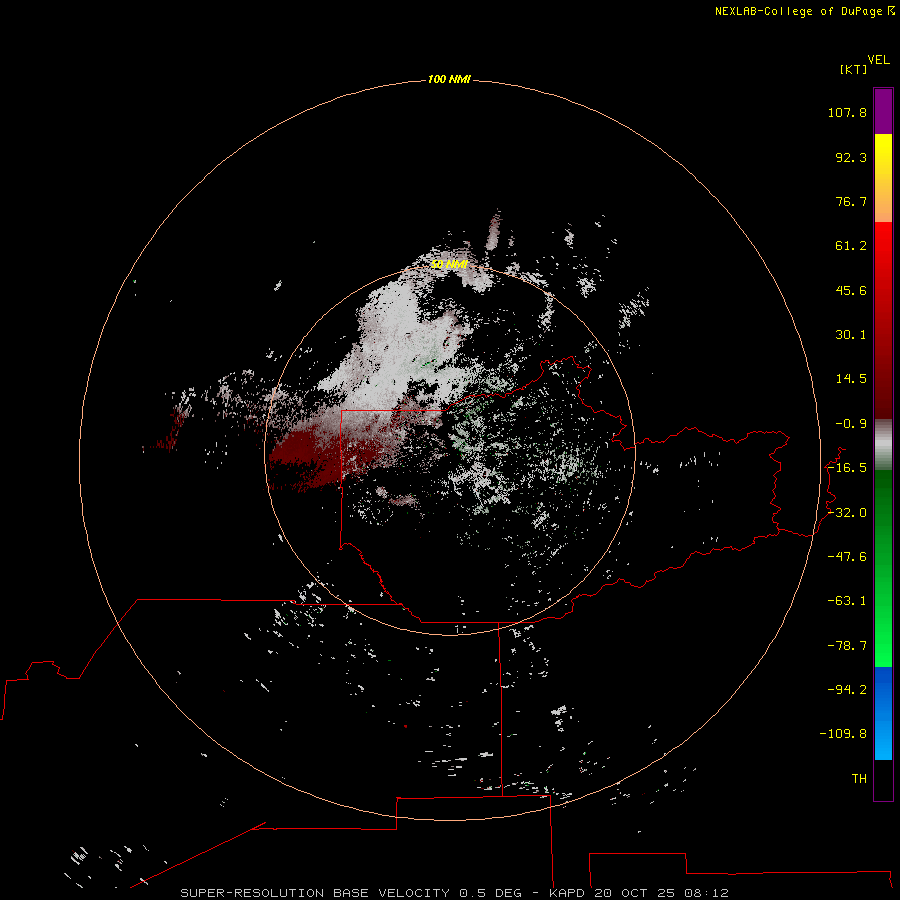
Task: Click the 08:12 timestamp in the caption
Action: pos(706,893)
